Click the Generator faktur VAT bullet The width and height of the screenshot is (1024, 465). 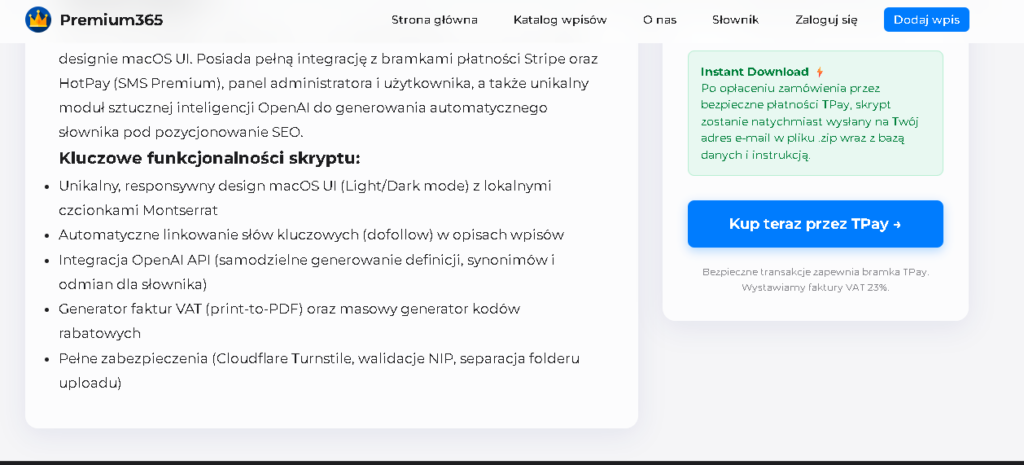pos(289,321)
